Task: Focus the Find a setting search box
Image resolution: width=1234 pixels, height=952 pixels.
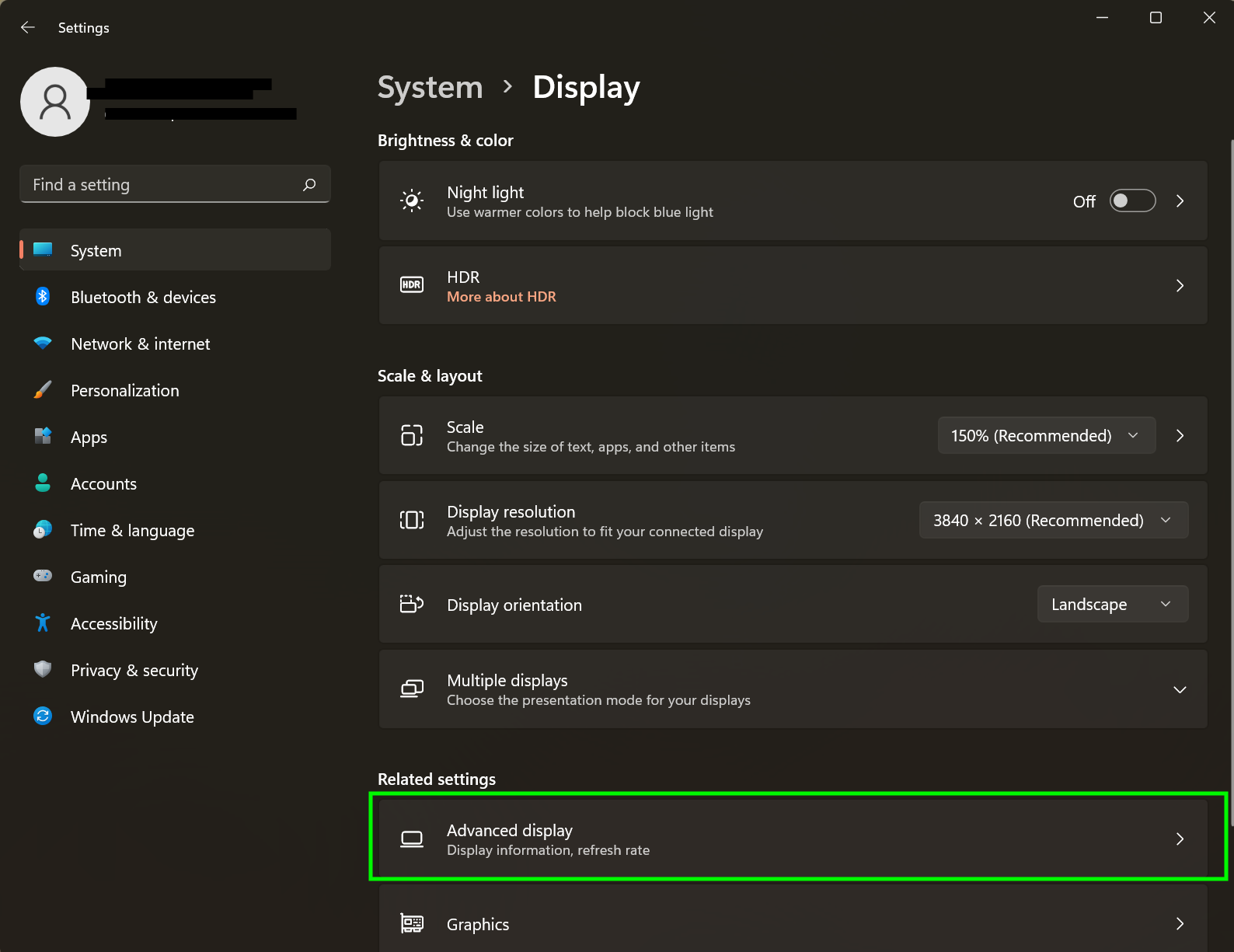Action: pyautogui.click(x=163, y=184)
